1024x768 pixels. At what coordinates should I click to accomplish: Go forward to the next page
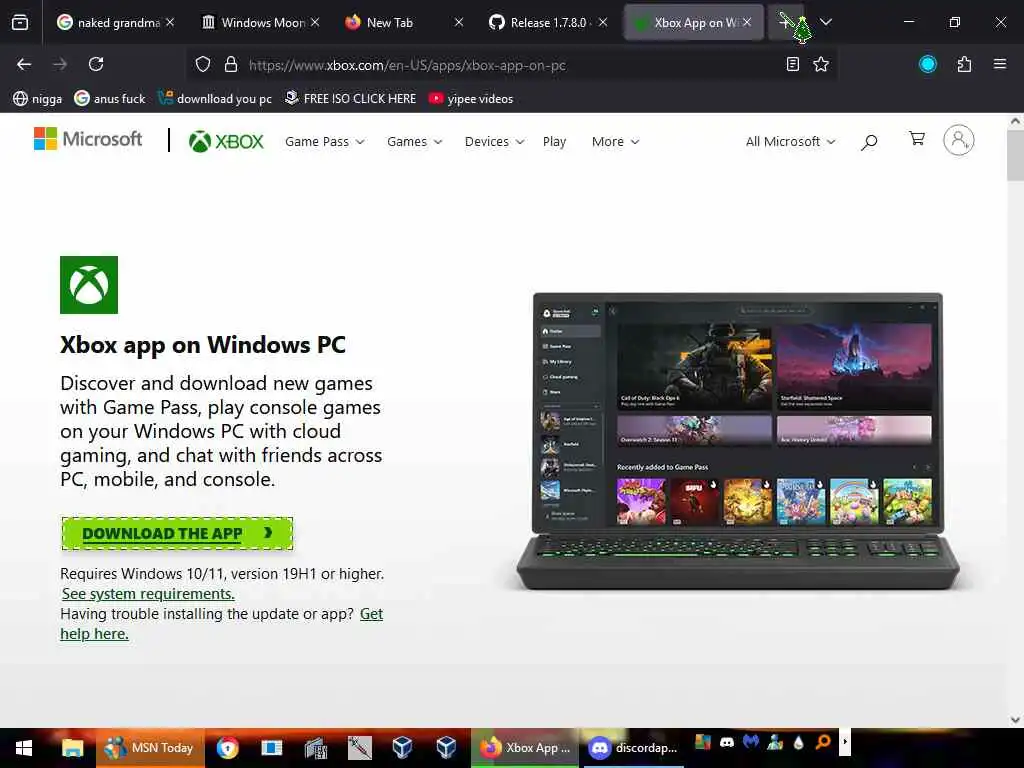[60, 64]
